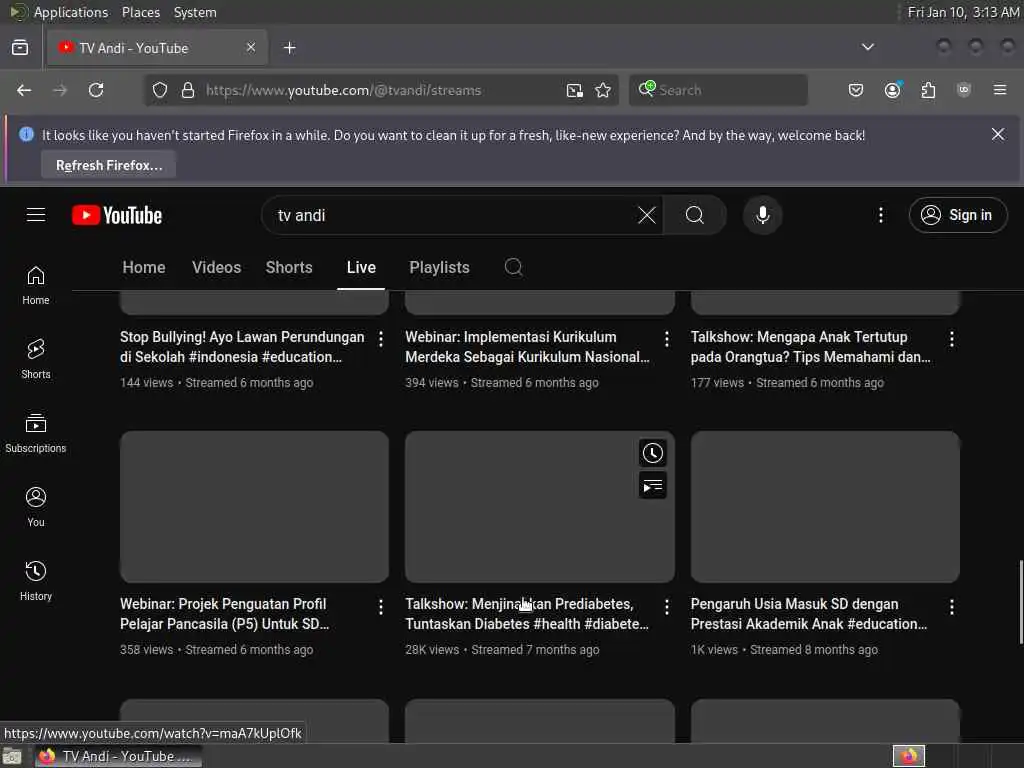1024x768 pixels.
Task: Save page to Pocket icon
Action: click(x=856, y=90)
